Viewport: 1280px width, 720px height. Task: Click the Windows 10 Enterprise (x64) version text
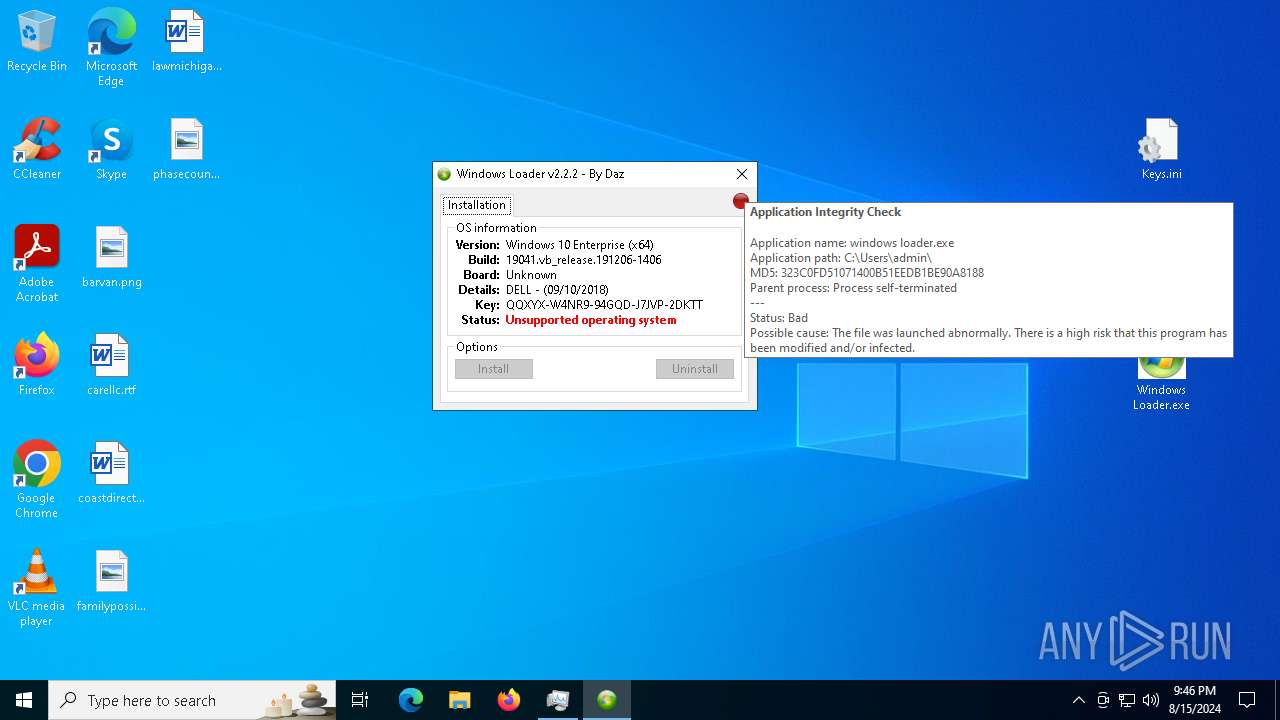click(x=580, y=245)
